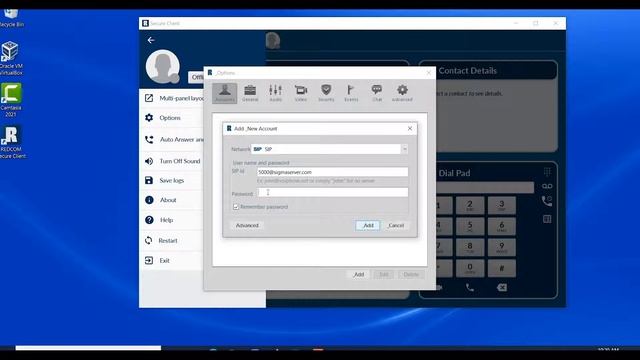Open the Options menu entry
Screen dimensions: 640x360
pos(170,118)
